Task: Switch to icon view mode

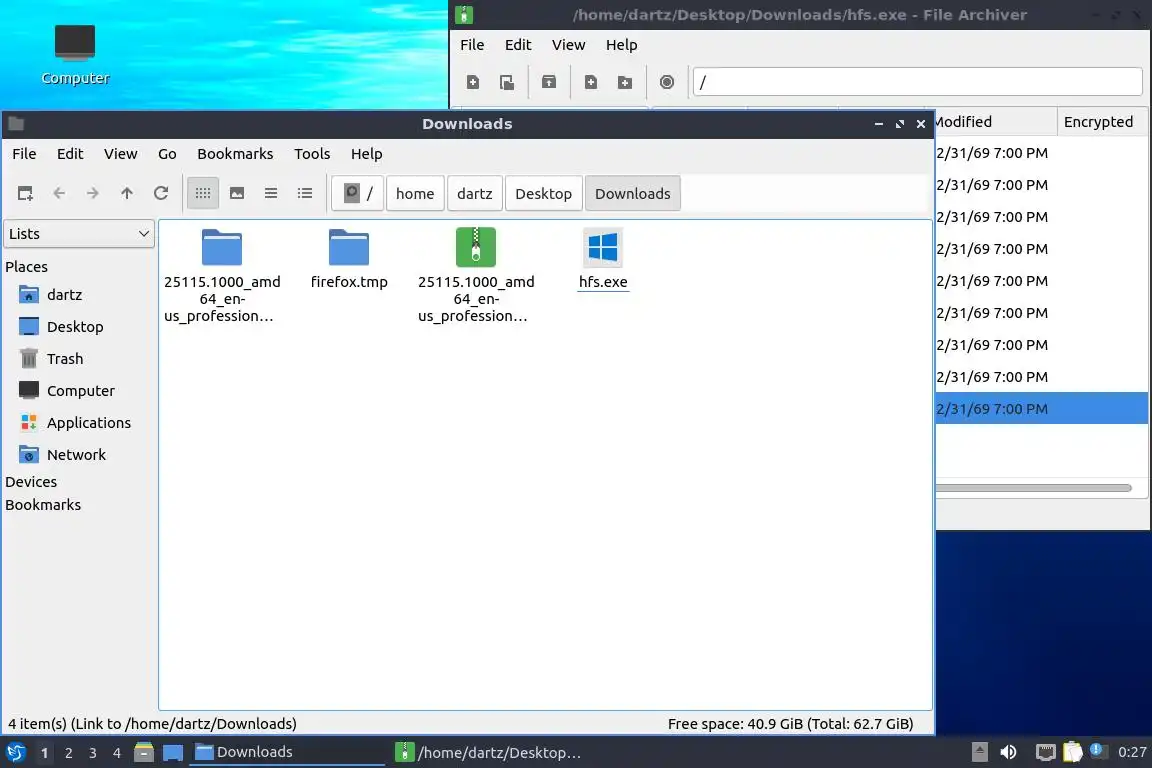Action: pos(203,193)
